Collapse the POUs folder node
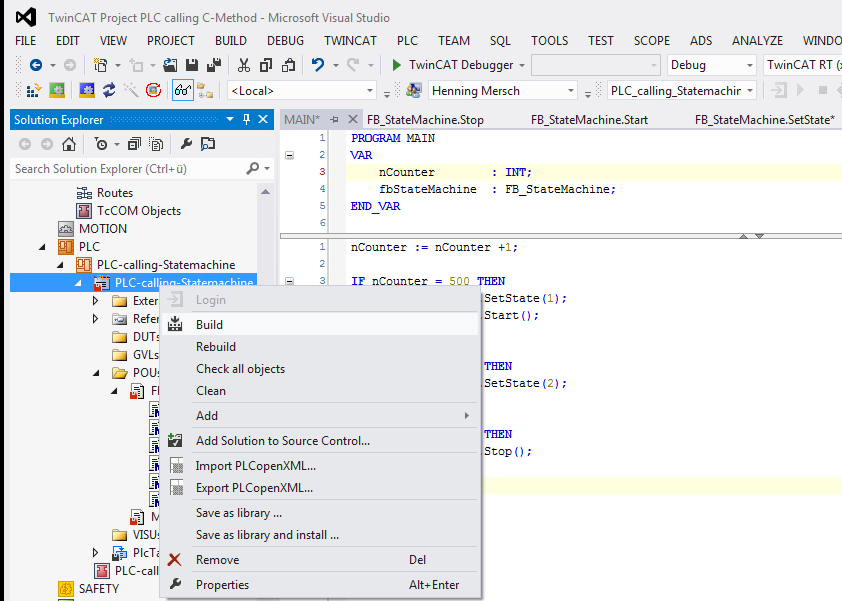The height and width of the screenshot is (601, 842). [96, 373]
